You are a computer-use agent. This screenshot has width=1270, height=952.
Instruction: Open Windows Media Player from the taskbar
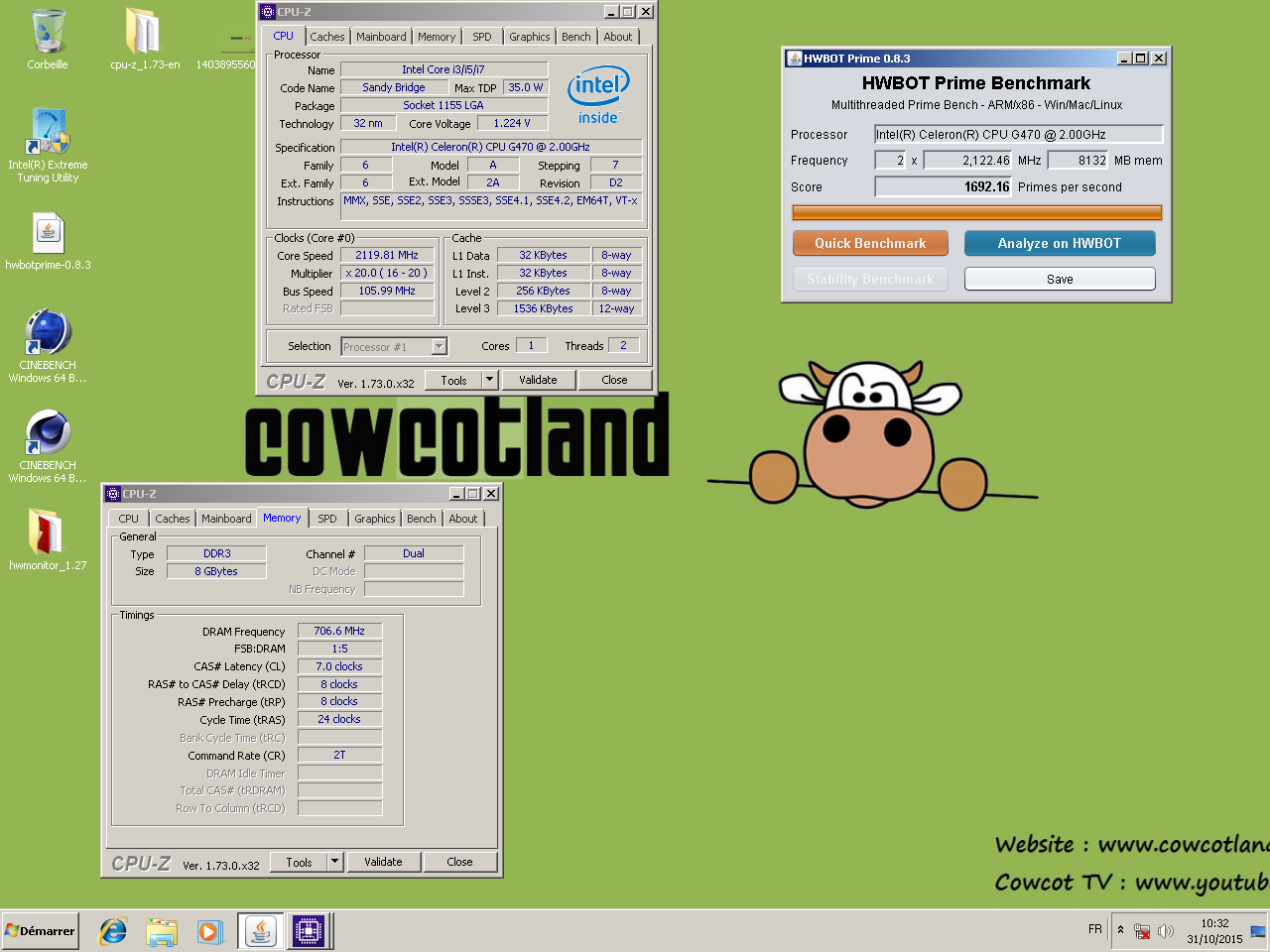click(x=209, y=931)
